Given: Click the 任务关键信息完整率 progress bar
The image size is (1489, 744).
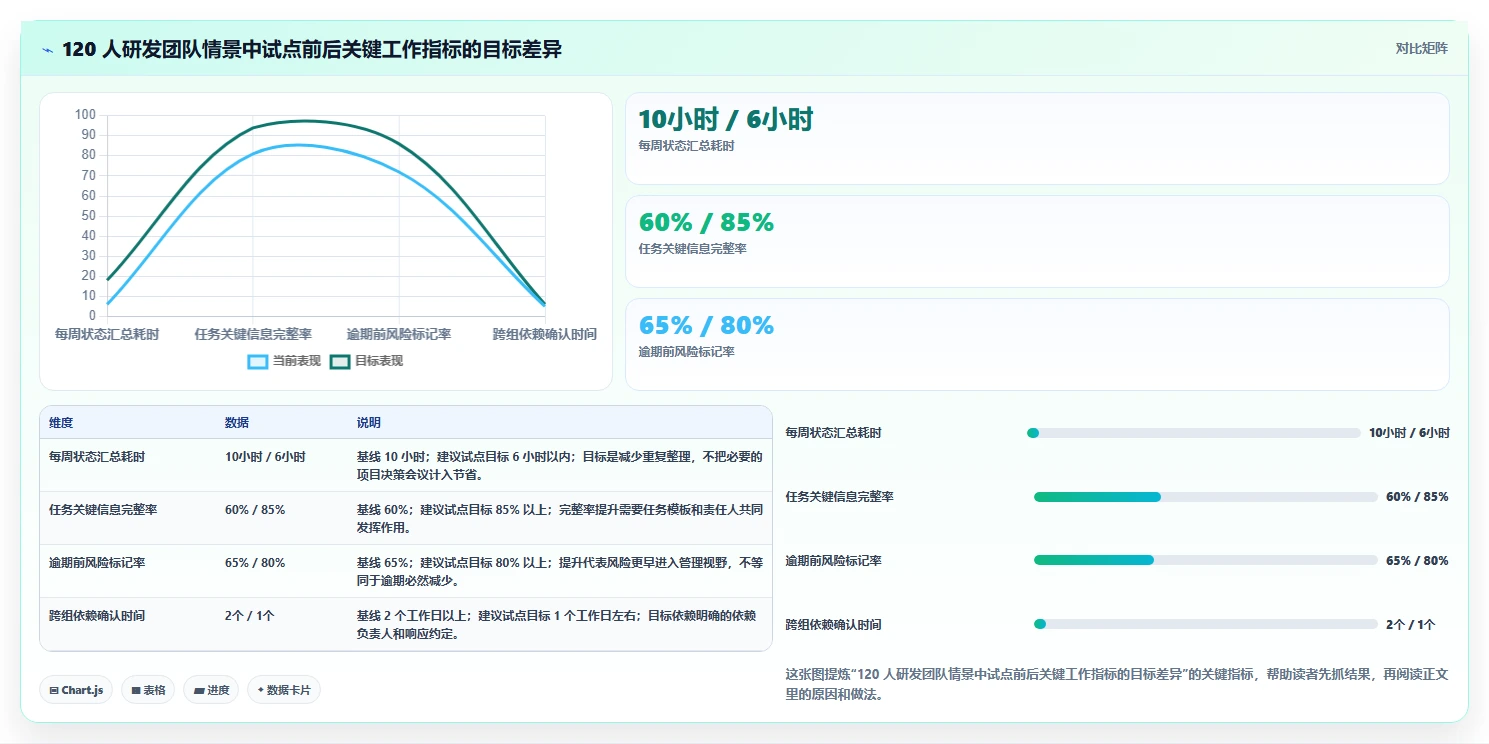Looking at the screenshot, I should [1206, 497].
